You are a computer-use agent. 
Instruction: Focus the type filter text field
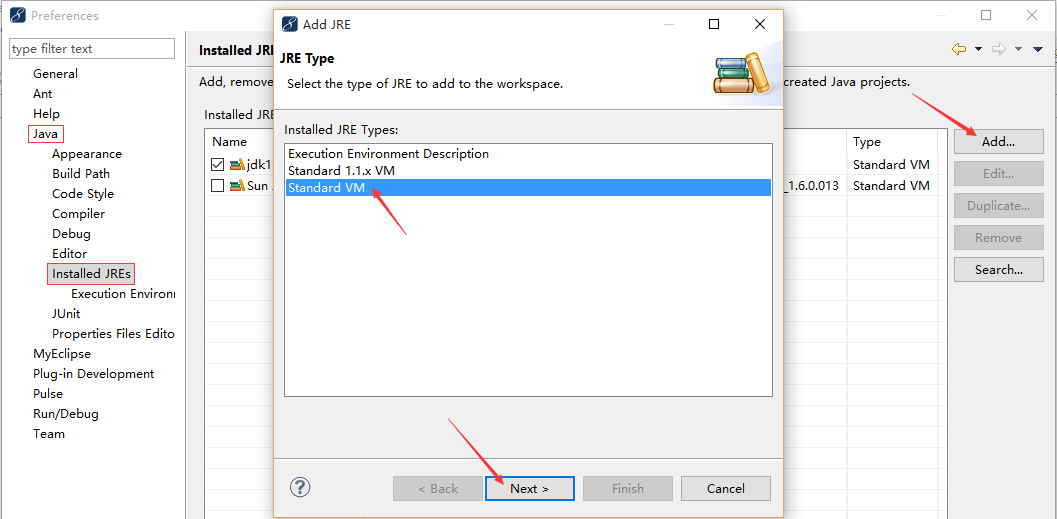(x=92, y=49)
